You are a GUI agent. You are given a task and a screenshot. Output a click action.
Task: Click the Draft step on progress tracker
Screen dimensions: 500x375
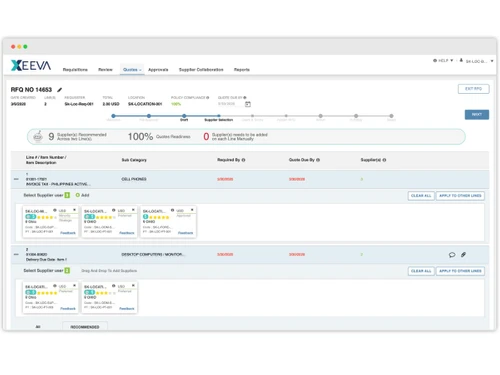(x=184, y=116)
